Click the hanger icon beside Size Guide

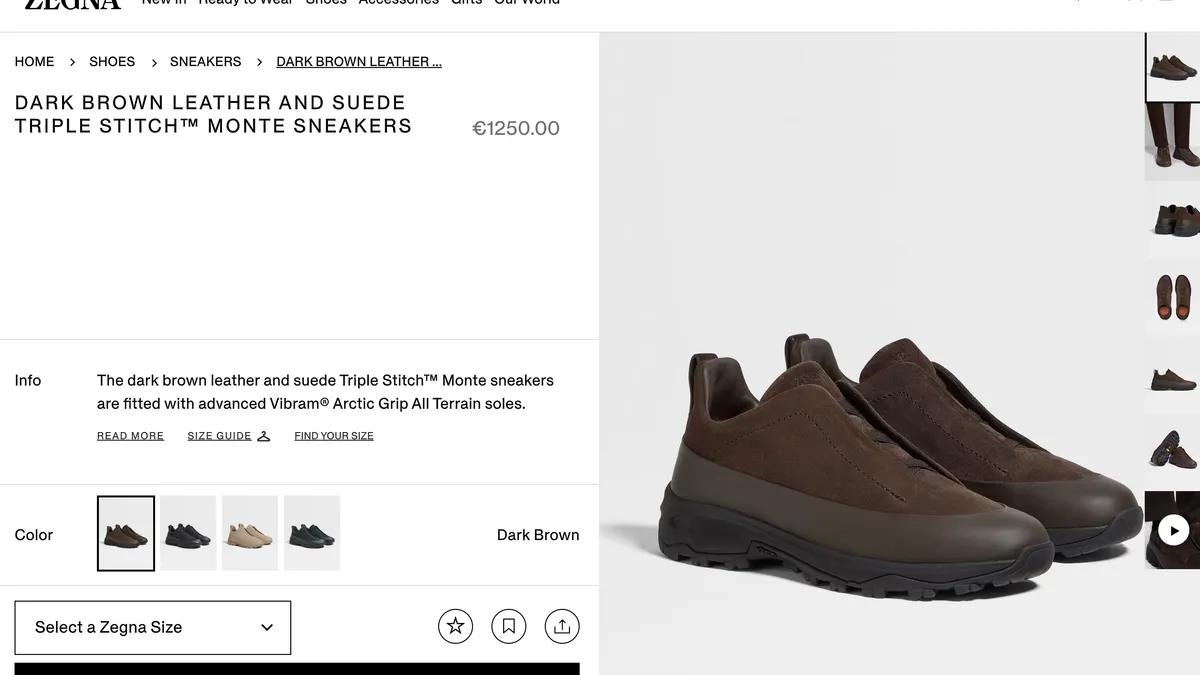(x=264, y=436)
